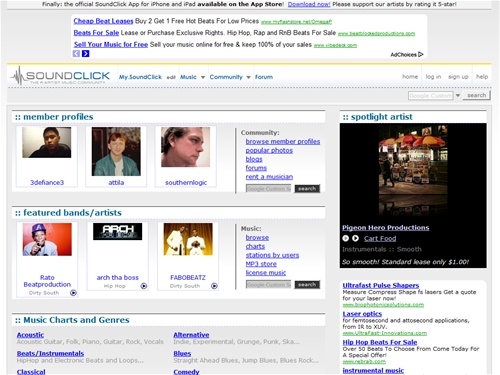Open browse member profiles link

pyautogui.click(x=283, y=141)
